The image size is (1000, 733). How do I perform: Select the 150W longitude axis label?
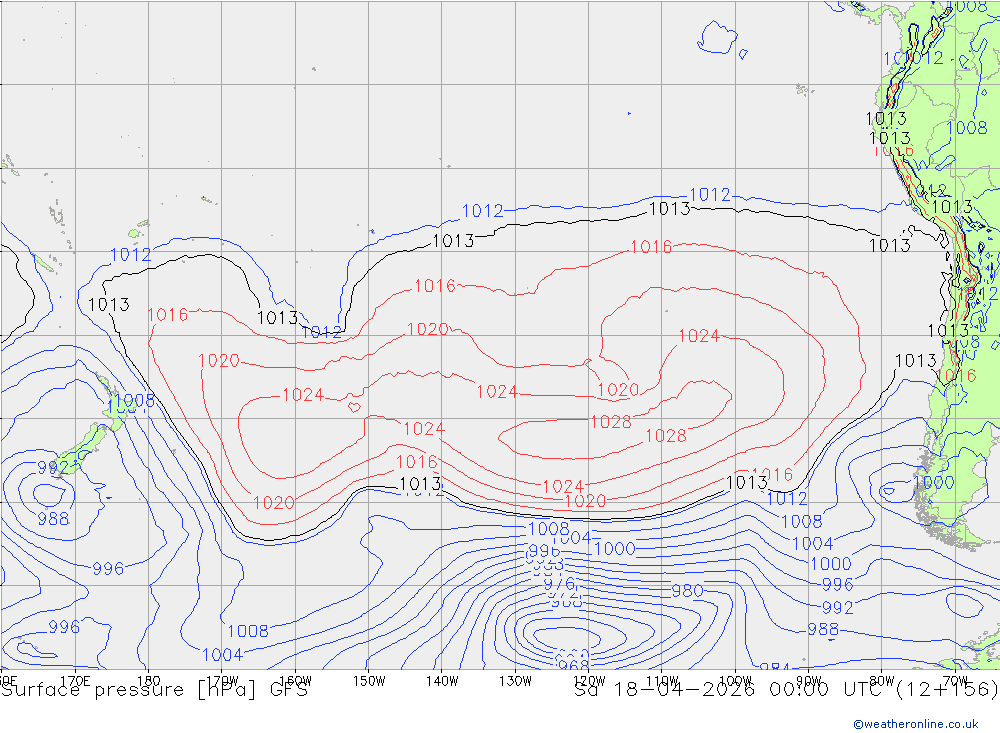point(369,681)
